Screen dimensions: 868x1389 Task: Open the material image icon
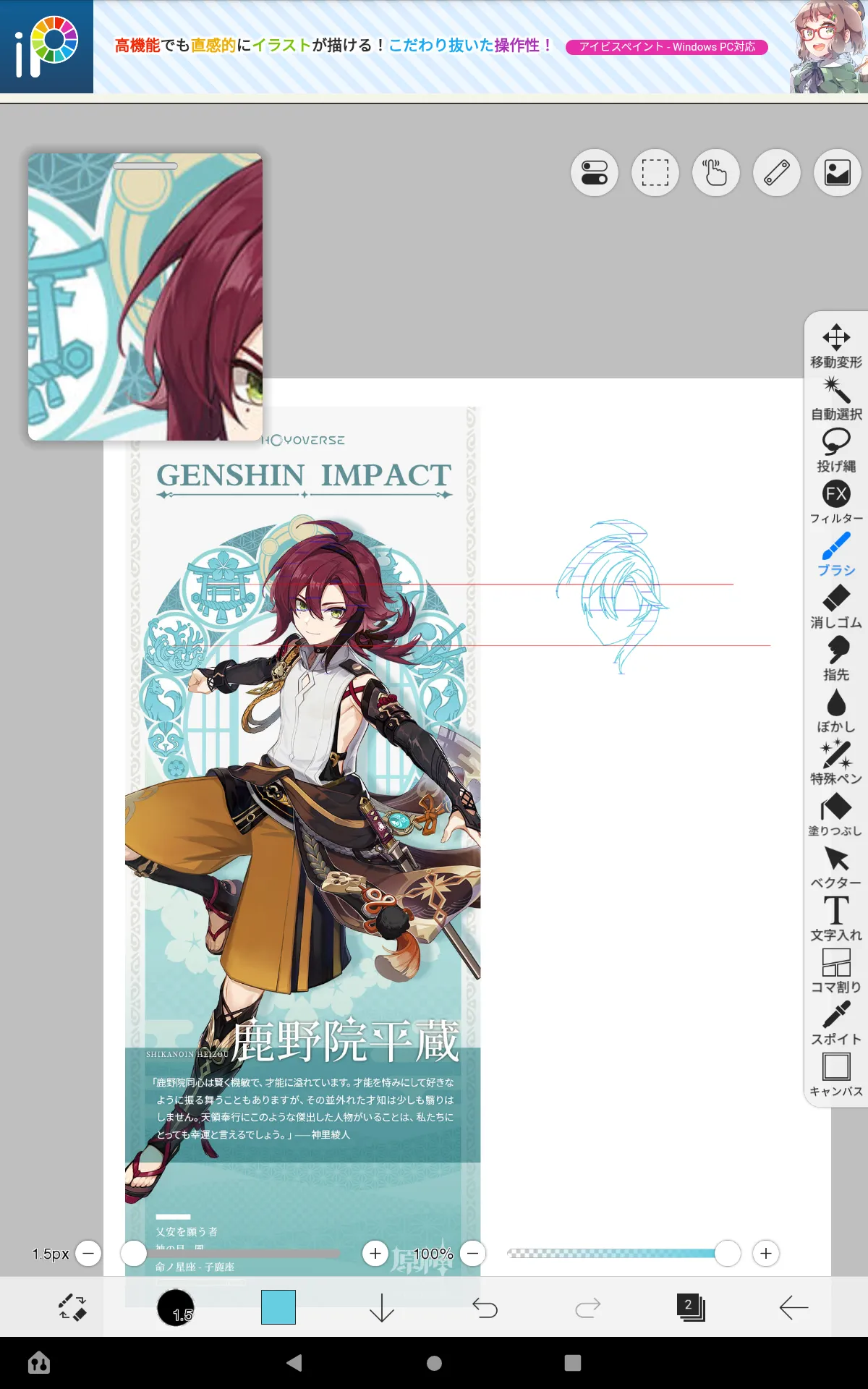pyautogui.click(x=838, y=173)
